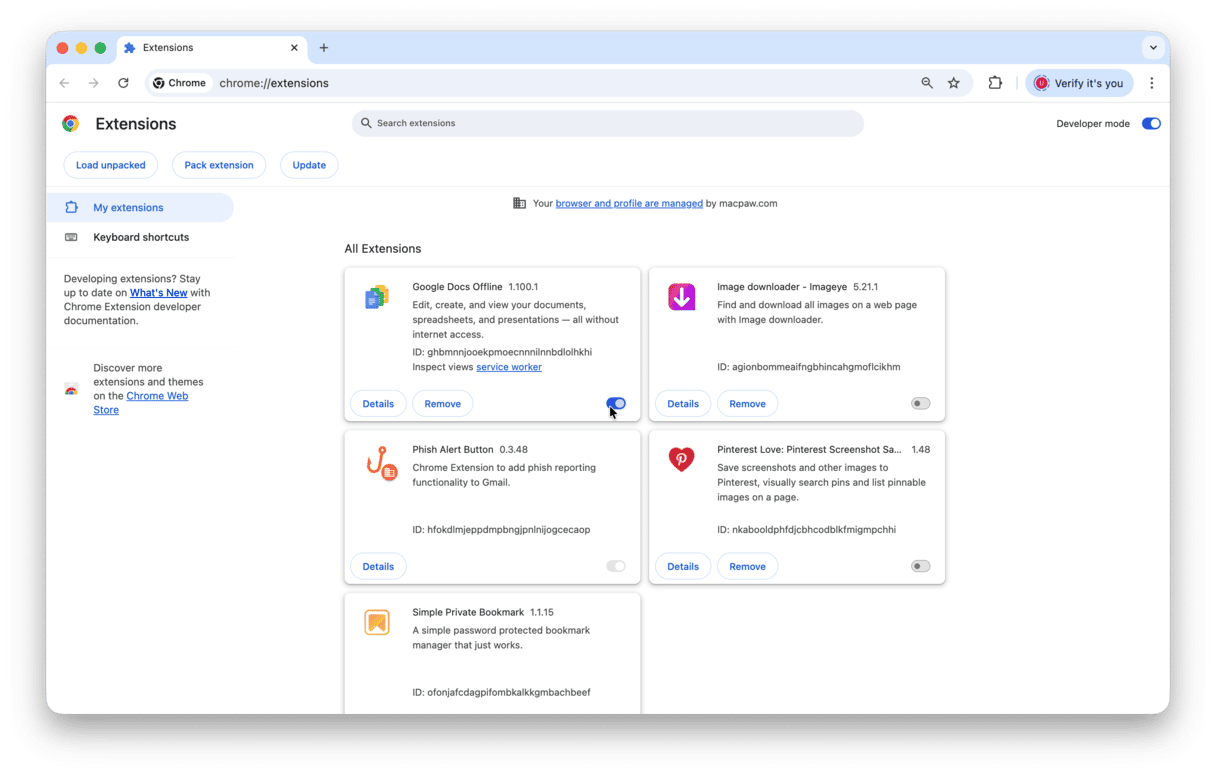Click the Search extensions field
The width and height of the screenshot is (1216, 775).
[x=607, y=123]
